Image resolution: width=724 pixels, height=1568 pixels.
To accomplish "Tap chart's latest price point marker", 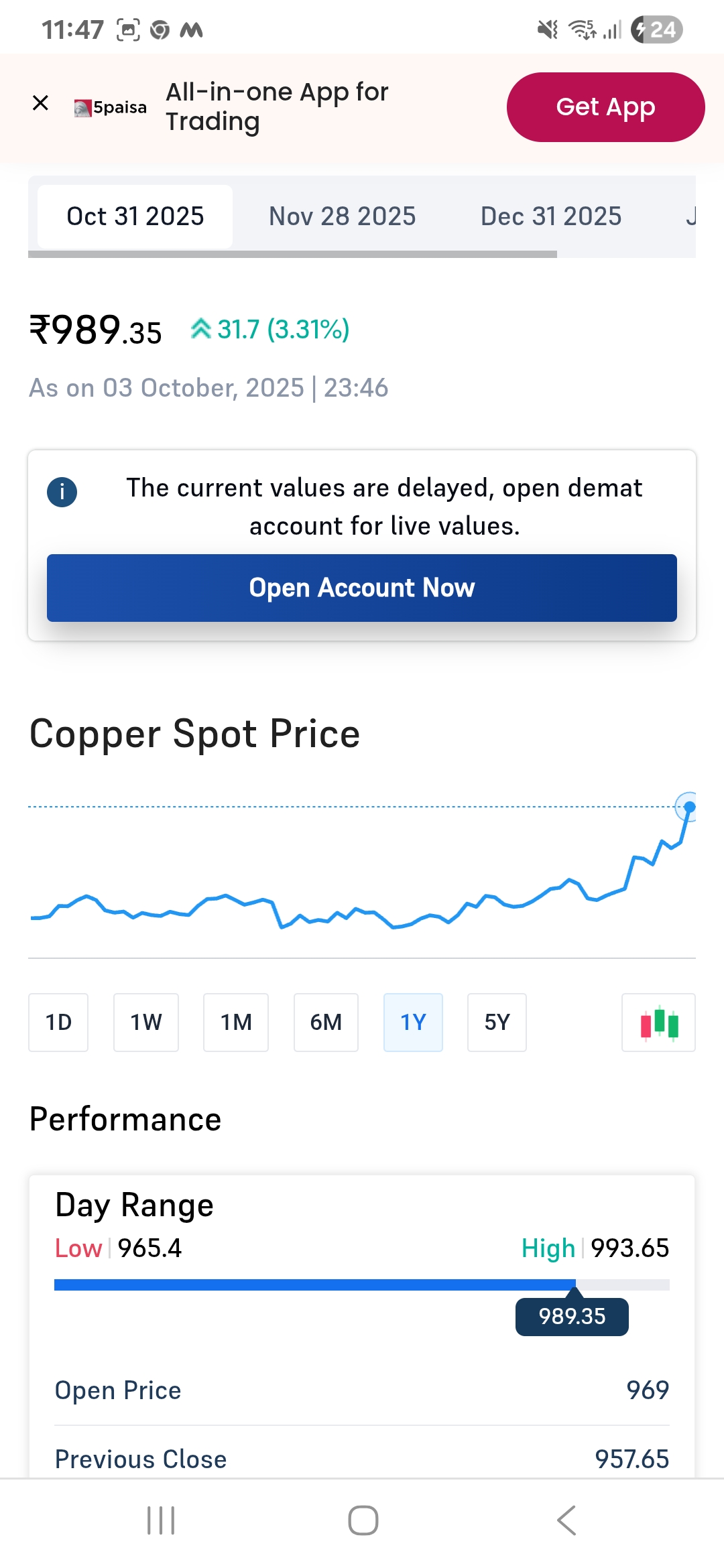I will point(688,807).
